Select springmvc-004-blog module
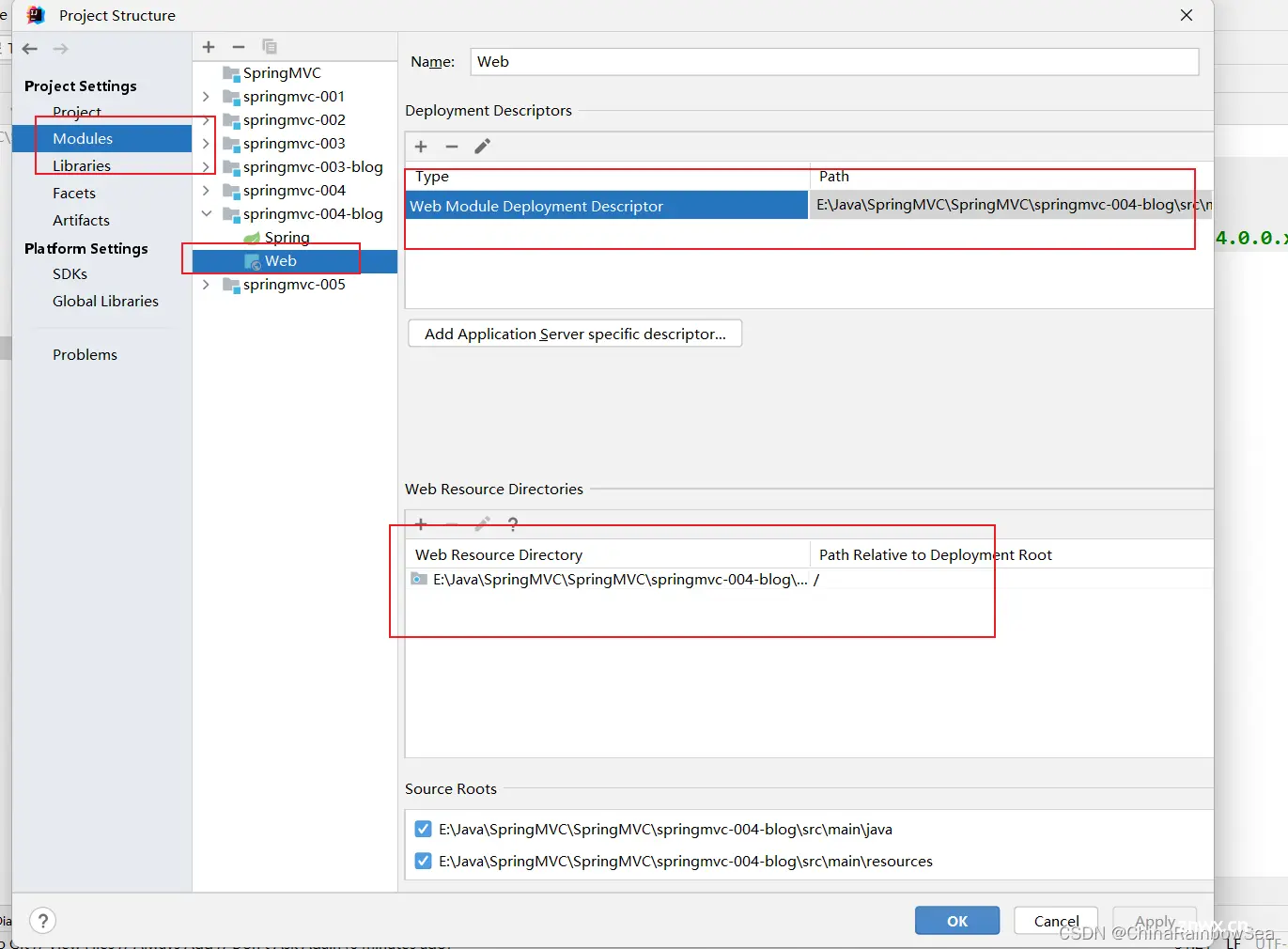This screenshot has height=949, width=1288. tap(313, 214)
